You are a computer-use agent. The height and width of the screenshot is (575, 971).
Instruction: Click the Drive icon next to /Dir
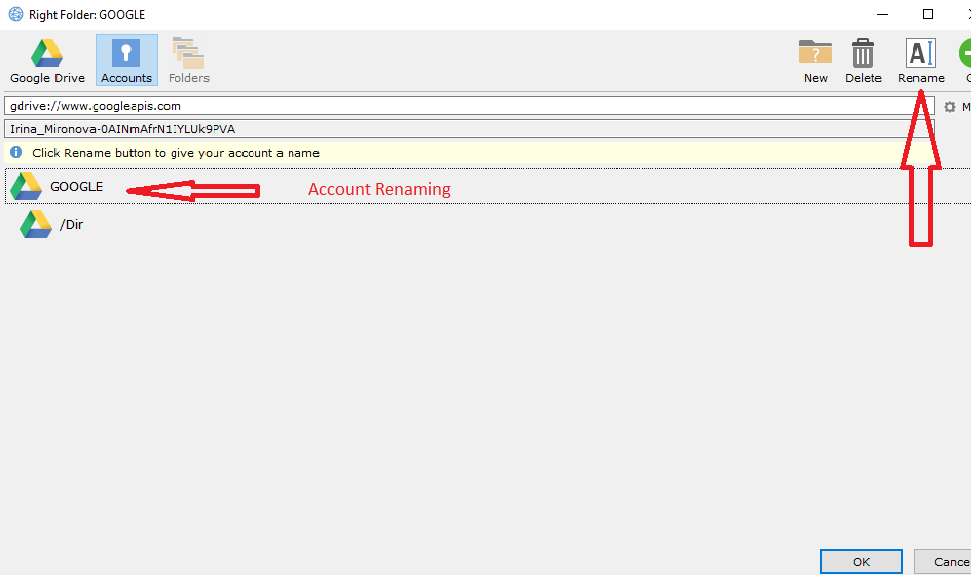pos(36,224)
